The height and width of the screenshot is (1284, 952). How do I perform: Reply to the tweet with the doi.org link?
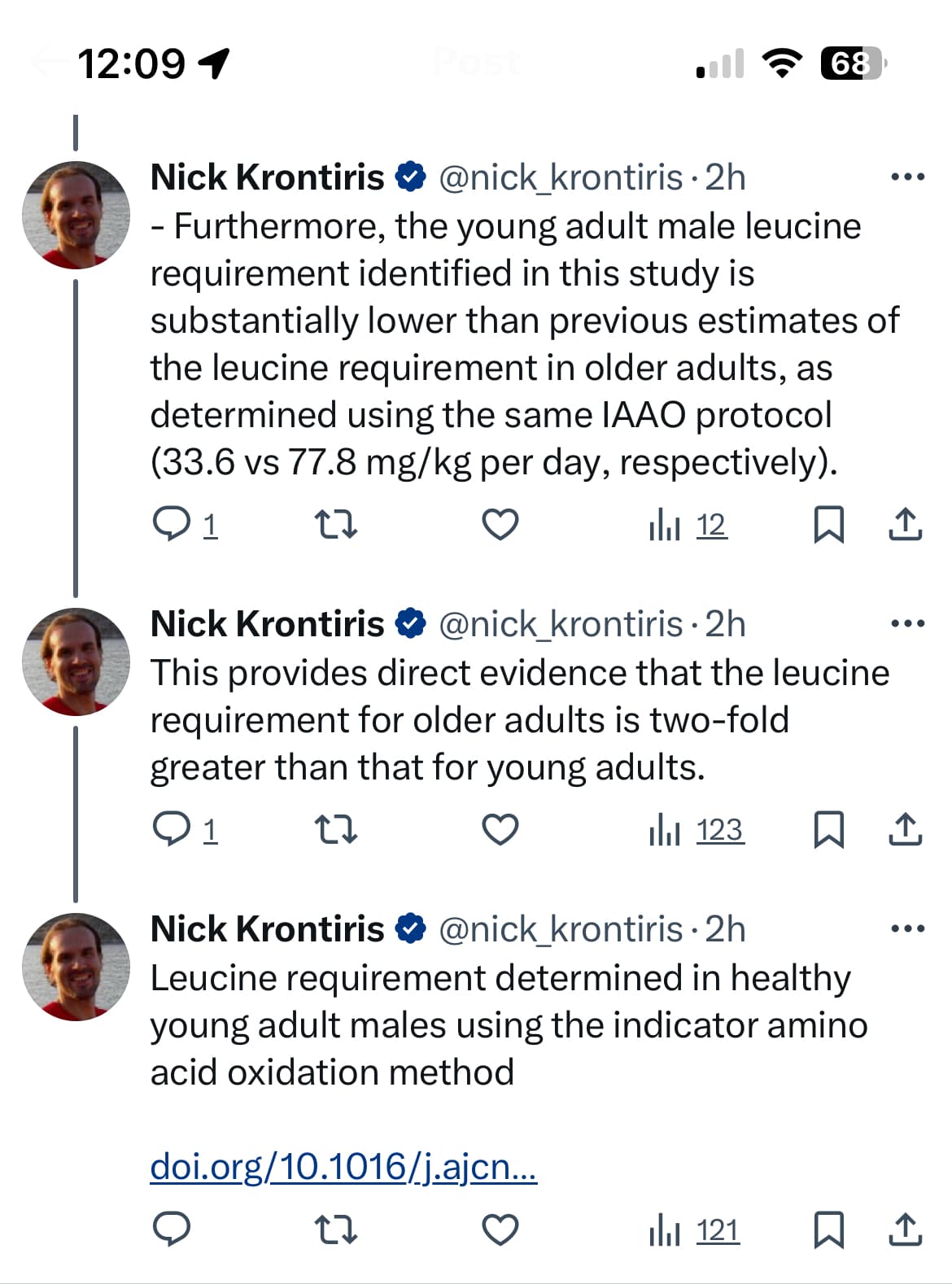pyautogui.click(x=172, y=1229)
